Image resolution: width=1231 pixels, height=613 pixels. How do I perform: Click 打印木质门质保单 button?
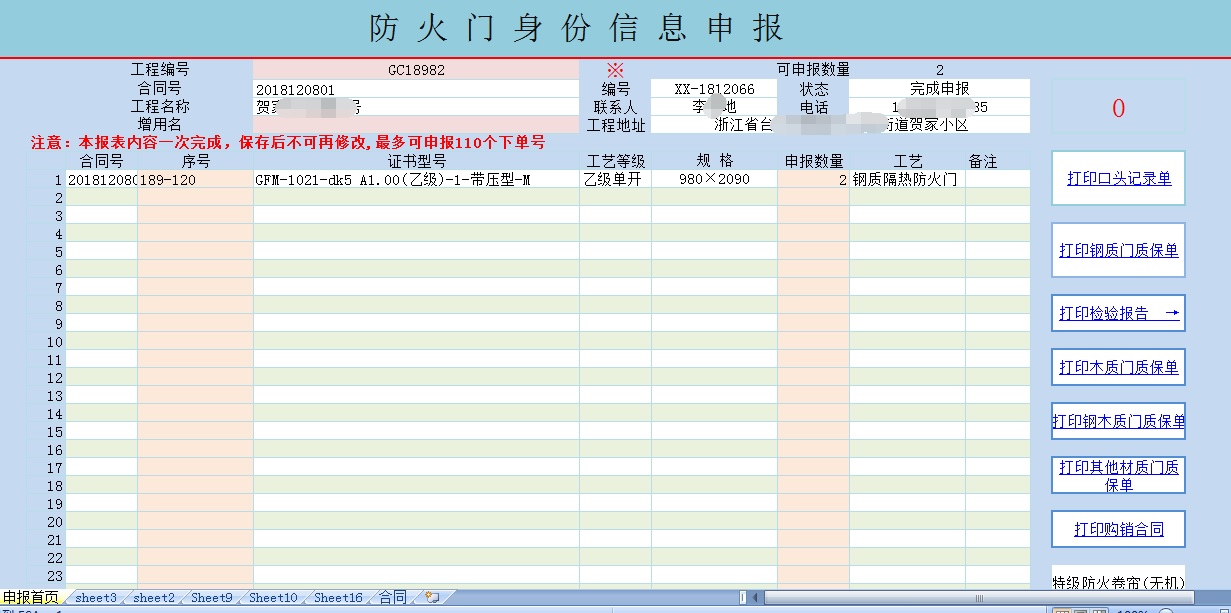click(1118, 367)
